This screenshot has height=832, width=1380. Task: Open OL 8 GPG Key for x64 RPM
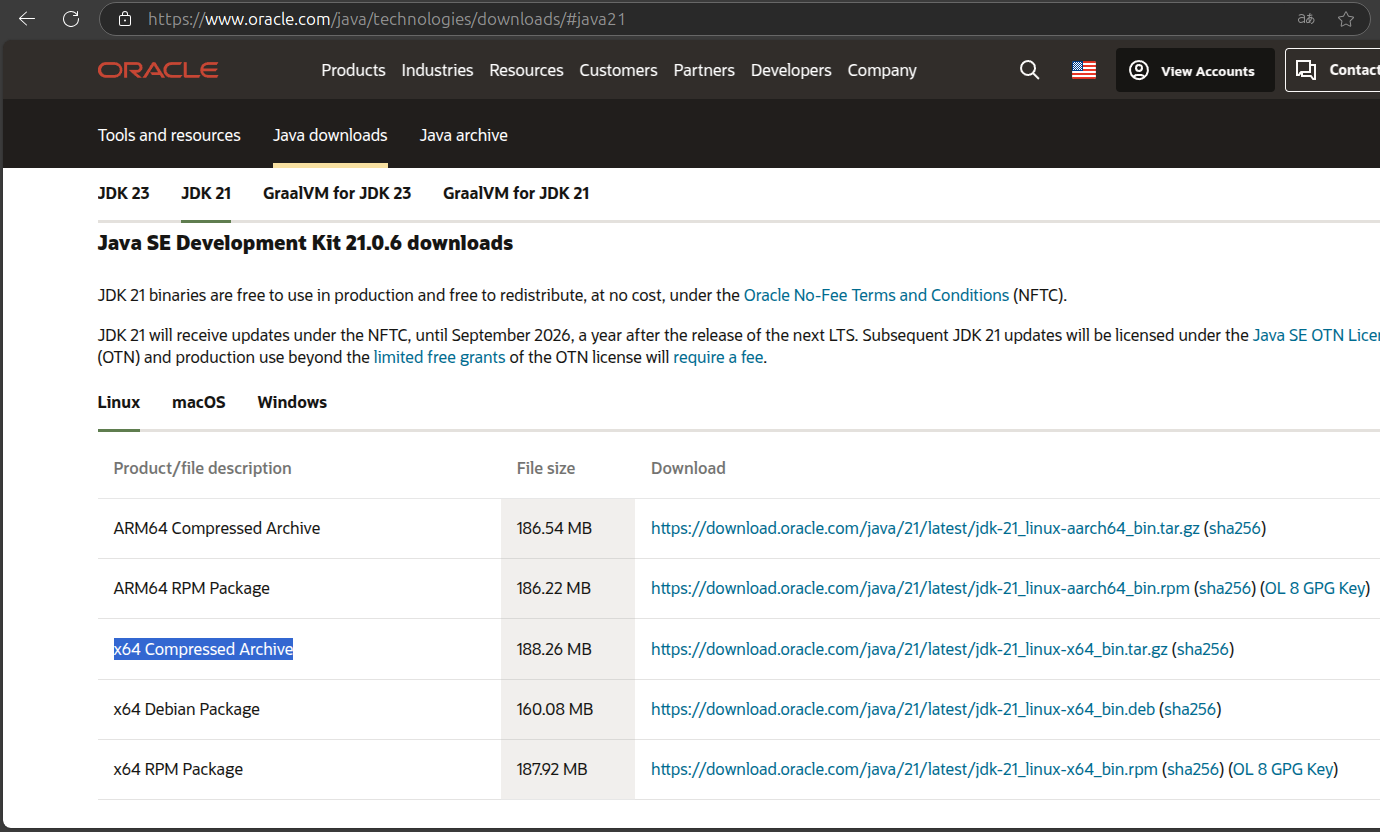tap(1283, 769)
